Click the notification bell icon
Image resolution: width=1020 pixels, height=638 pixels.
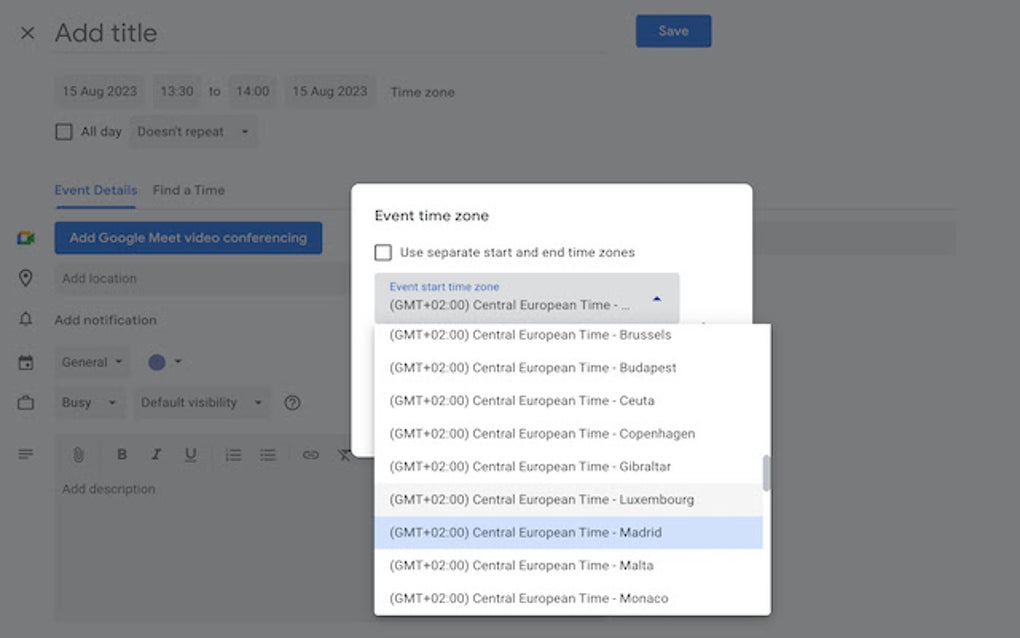[26, 320]
